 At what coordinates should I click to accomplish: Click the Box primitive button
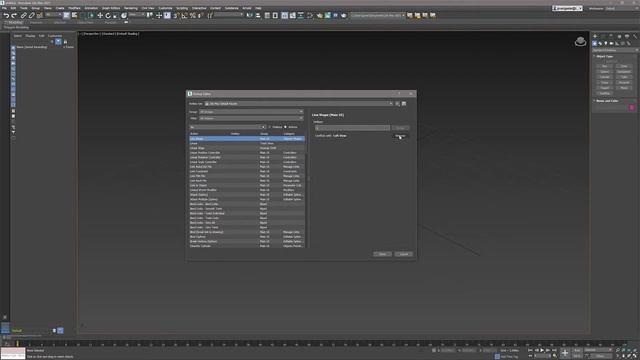604,66
